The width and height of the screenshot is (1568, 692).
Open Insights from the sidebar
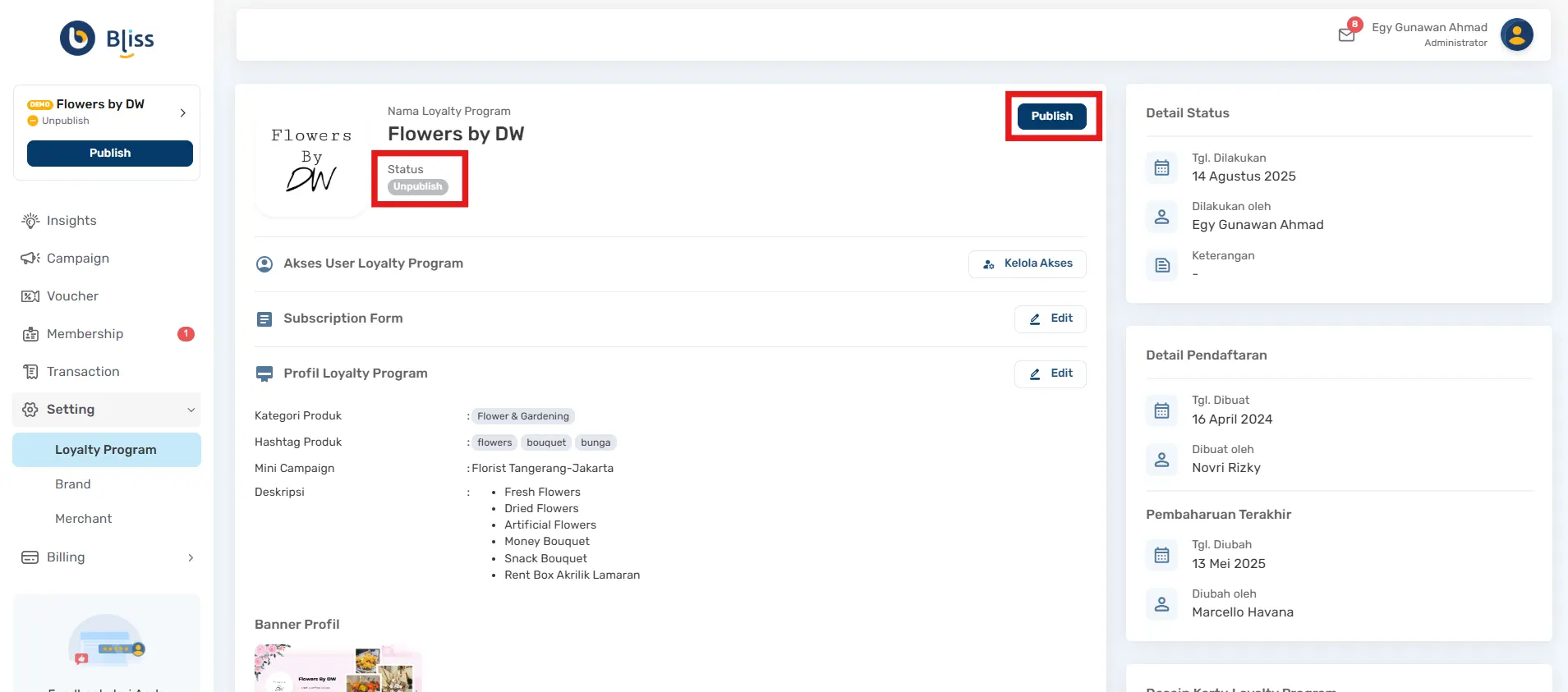[x=71, y=221]
